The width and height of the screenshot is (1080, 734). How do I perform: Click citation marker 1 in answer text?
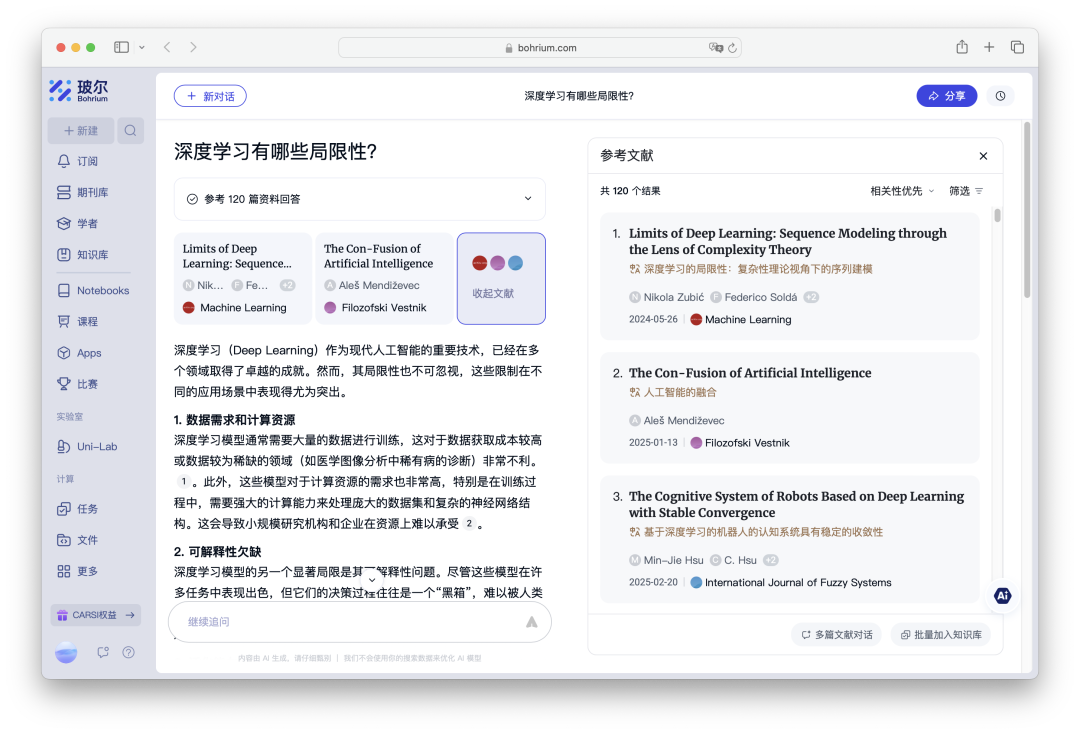(183, 481)
